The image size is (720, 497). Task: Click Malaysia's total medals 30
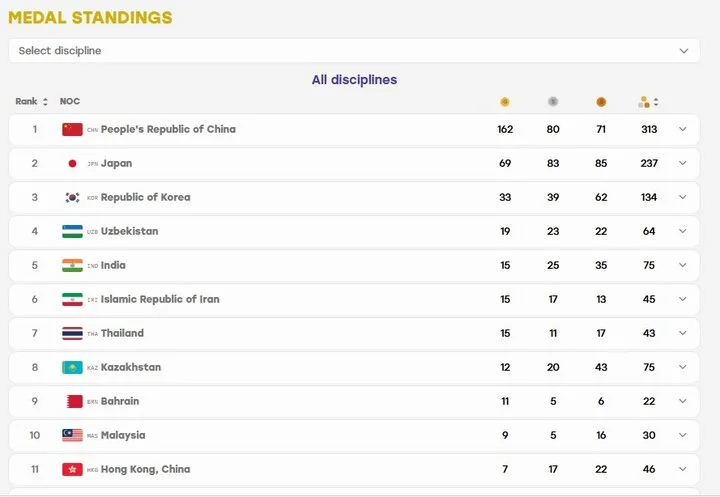pos(649,435)
